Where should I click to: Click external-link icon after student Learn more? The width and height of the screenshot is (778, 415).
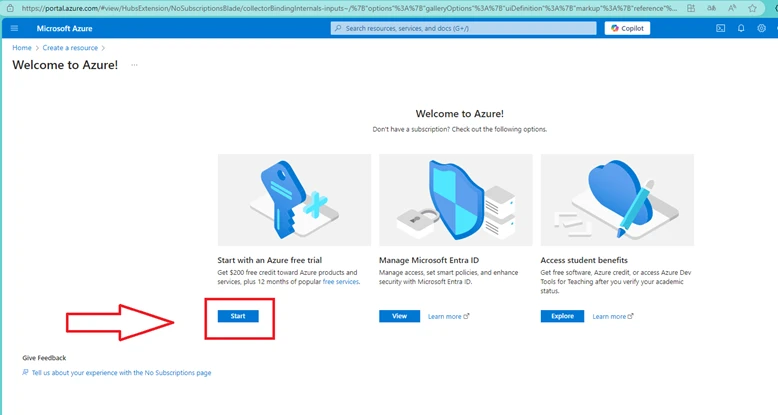[x=630, y=316]
